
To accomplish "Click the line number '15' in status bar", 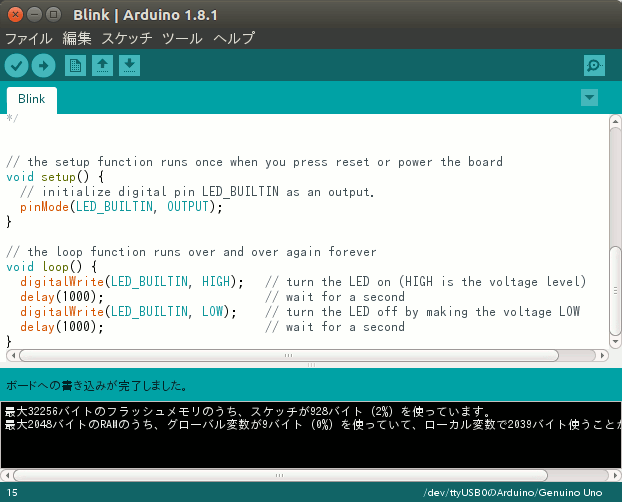I will point(12,492).
